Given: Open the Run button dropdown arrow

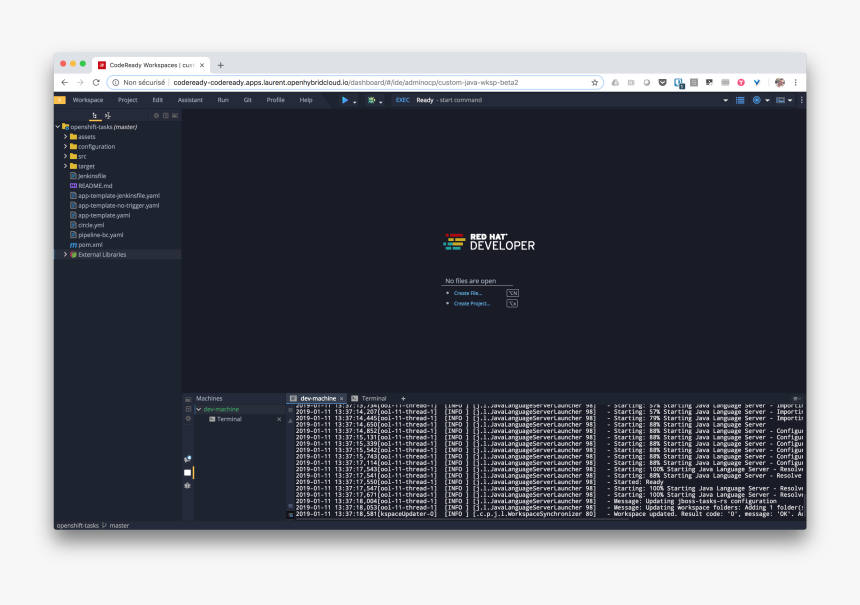Looking at the screenshot, I should click(x=355, y=102).
